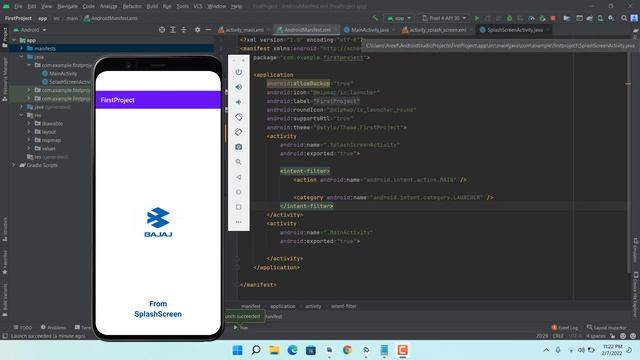Open emulator extended controls (three dots)
Screen dimensions: 640x360
(239, 222)
